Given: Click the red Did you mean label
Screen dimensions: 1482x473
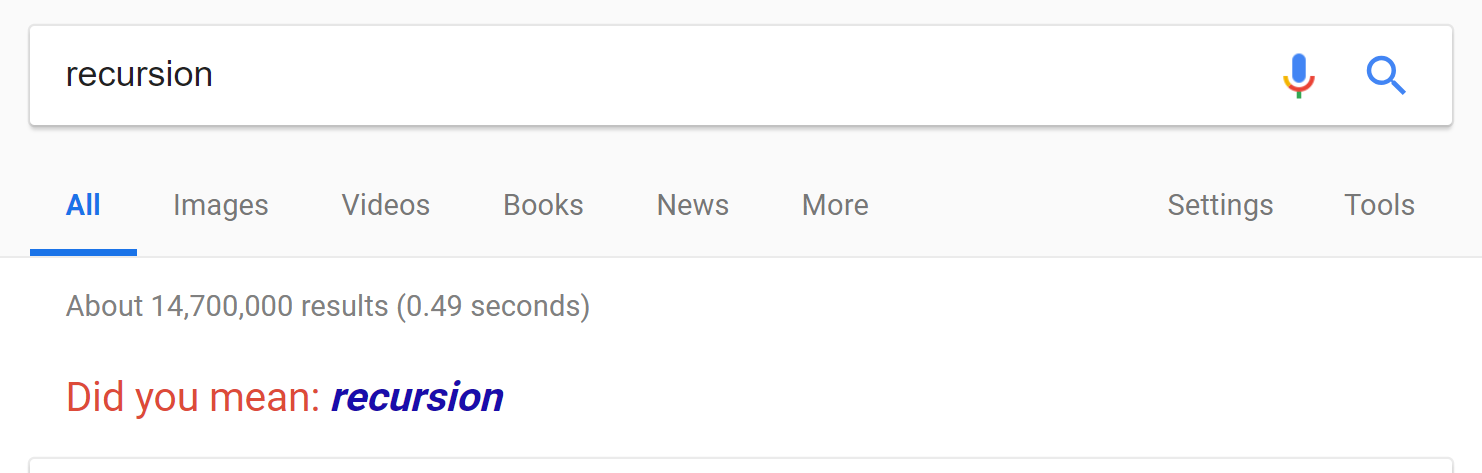Looking at the screenshot, I should 192,398.
